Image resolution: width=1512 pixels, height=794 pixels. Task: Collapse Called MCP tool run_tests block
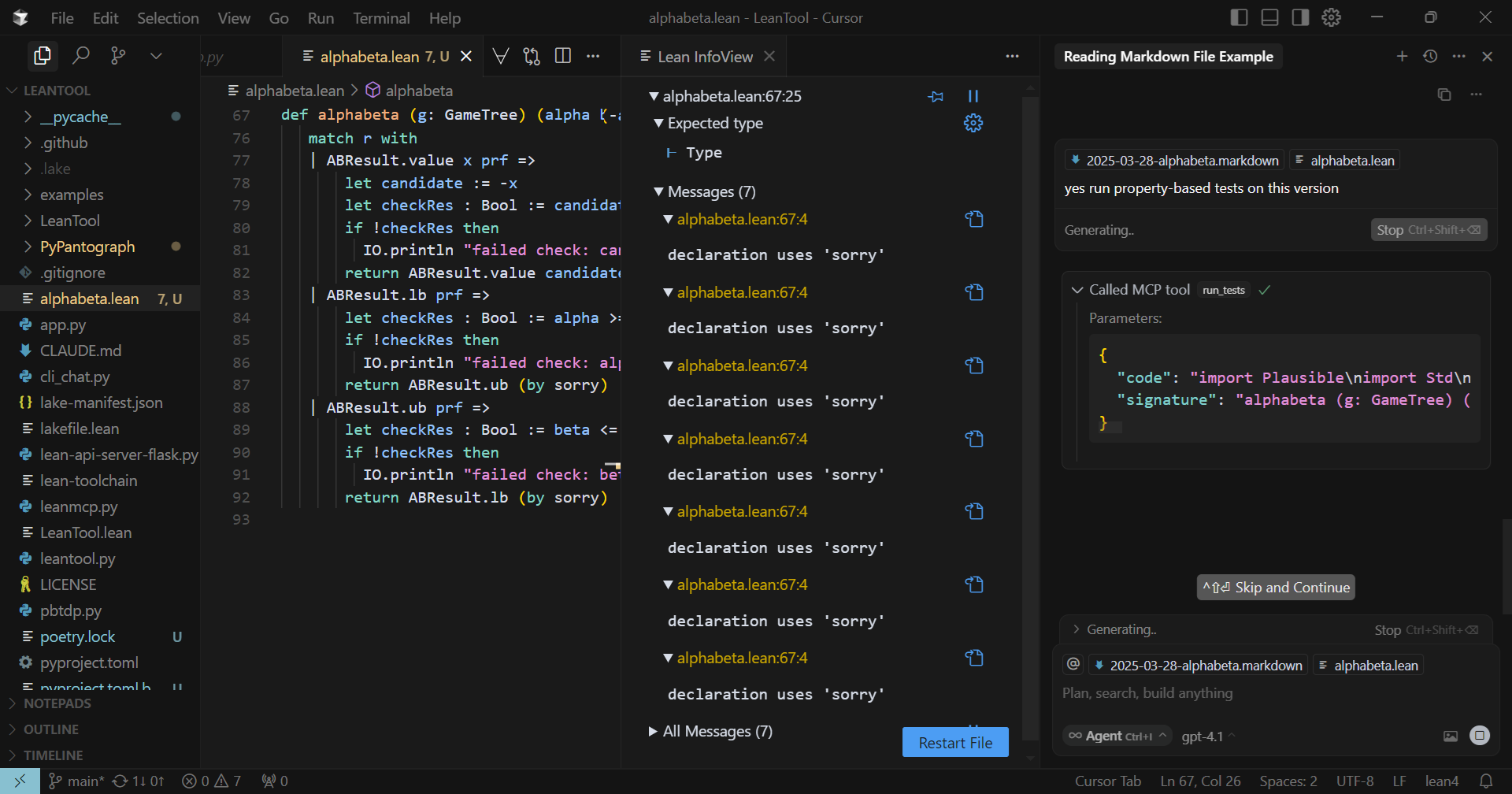tap(1077, 290)
